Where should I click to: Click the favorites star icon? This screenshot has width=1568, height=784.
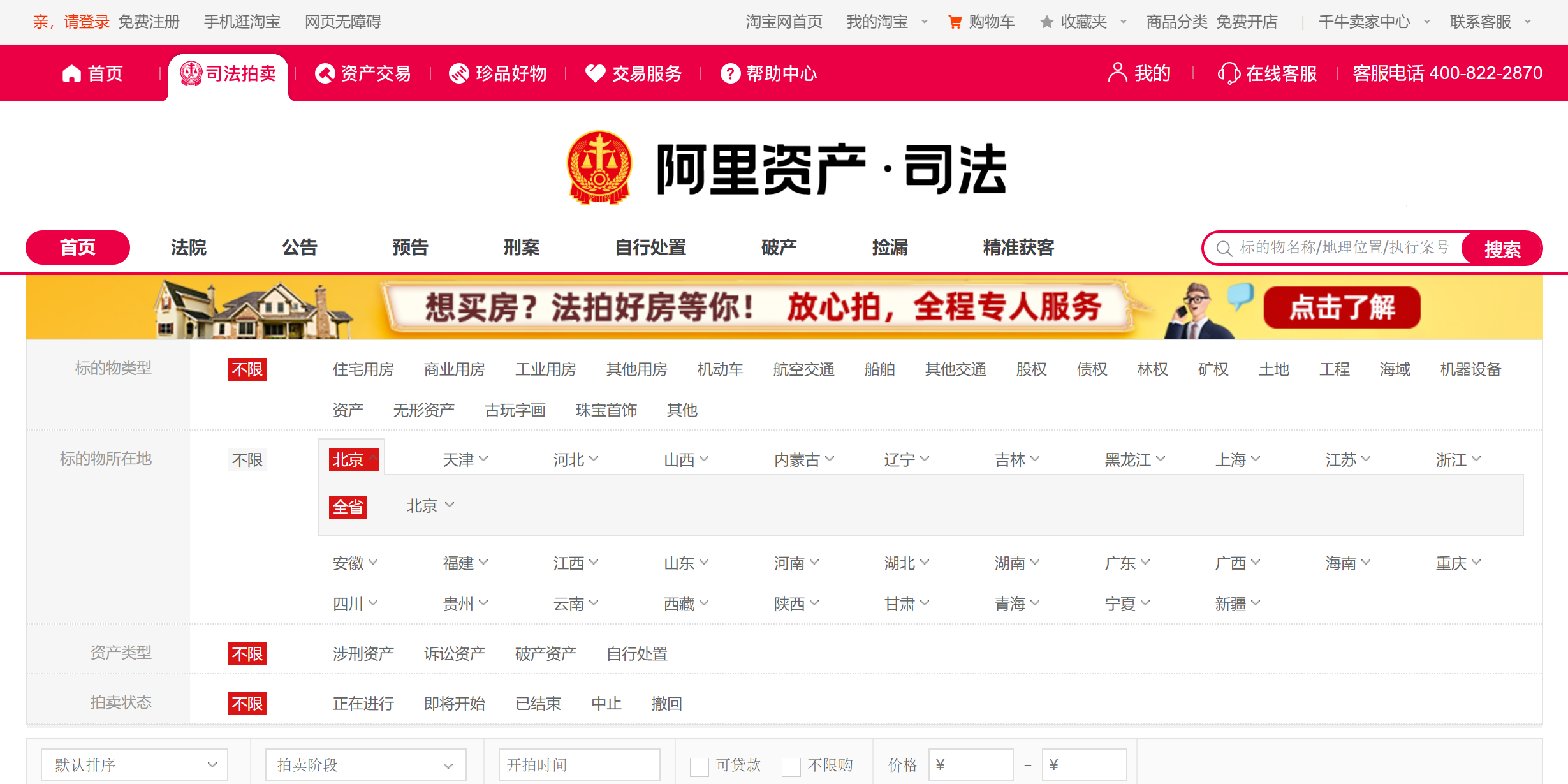[x=1046, y=22]
